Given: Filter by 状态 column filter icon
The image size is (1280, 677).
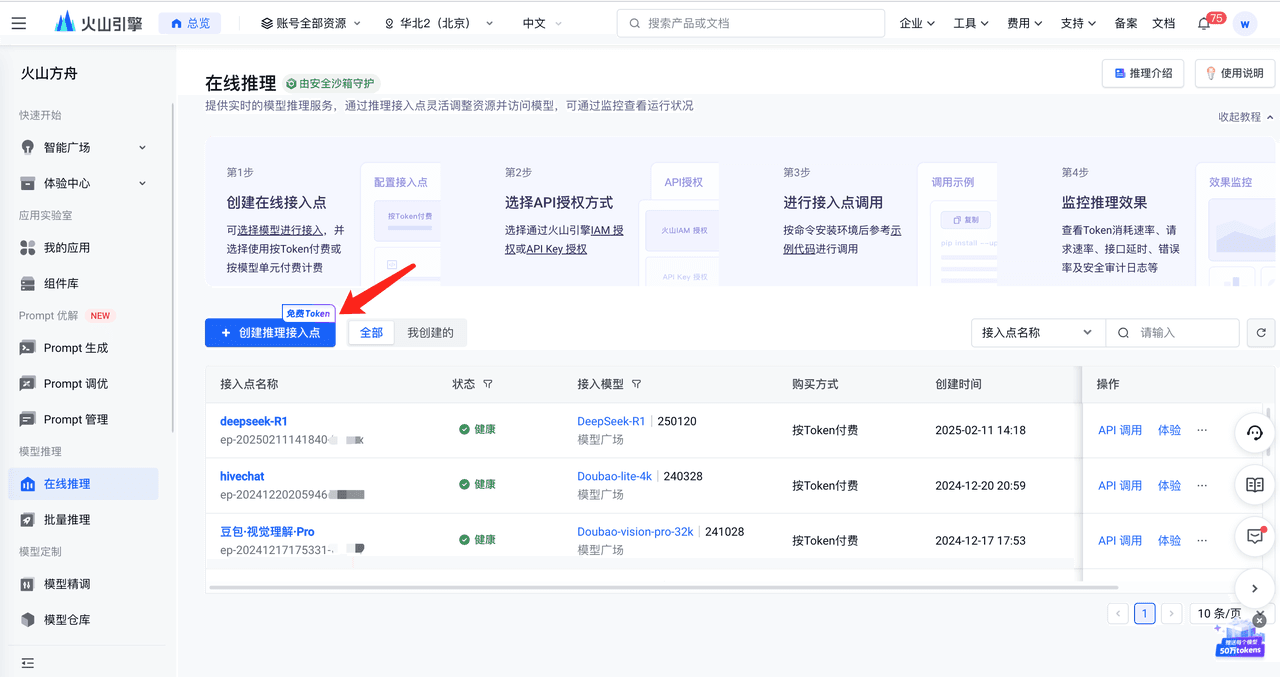Looking at the screenshot, I should [x=488, y=384].
